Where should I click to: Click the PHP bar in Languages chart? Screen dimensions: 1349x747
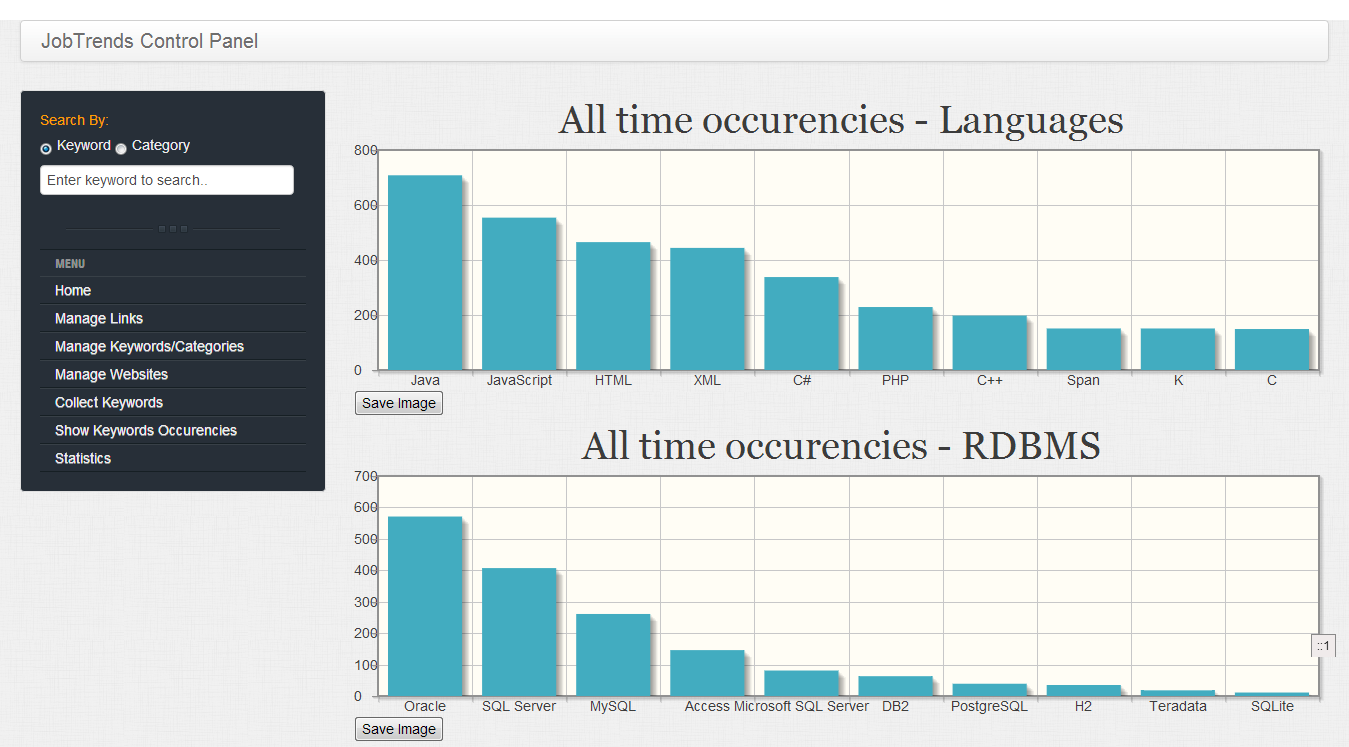click(895, 338)
